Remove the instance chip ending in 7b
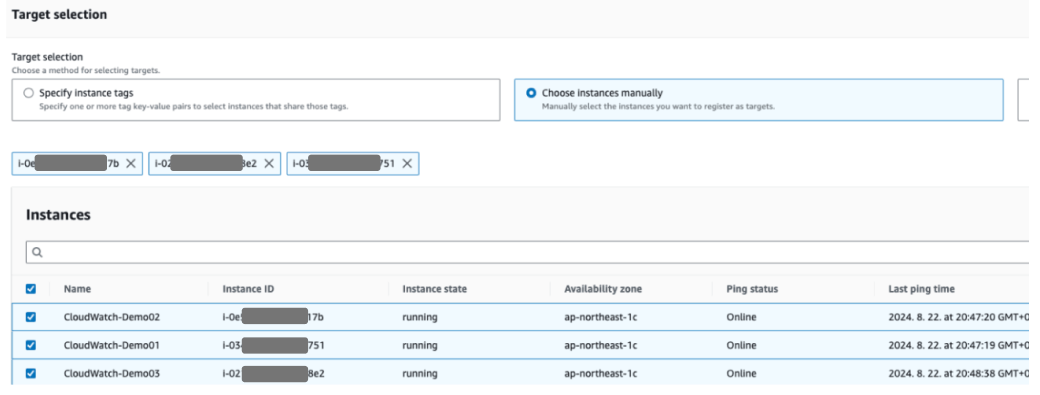 coord(131,164)
